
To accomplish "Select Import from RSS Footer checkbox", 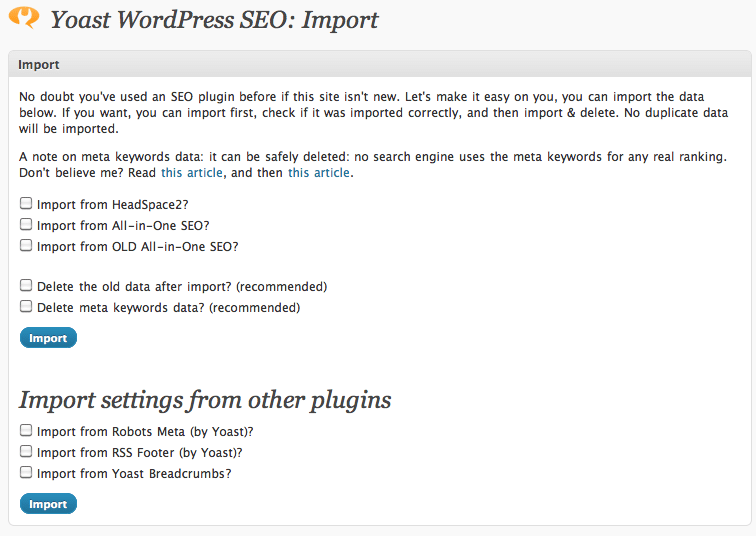I will tap(26, 451).
